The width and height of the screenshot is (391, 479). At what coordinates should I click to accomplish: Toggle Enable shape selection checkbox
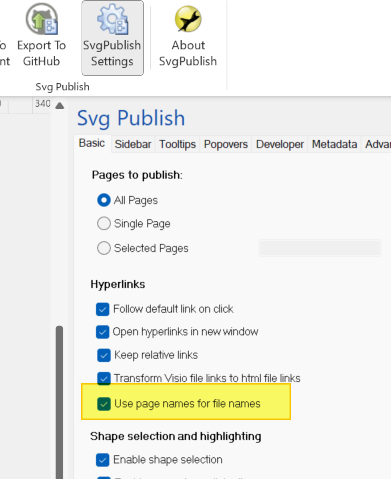102,460
